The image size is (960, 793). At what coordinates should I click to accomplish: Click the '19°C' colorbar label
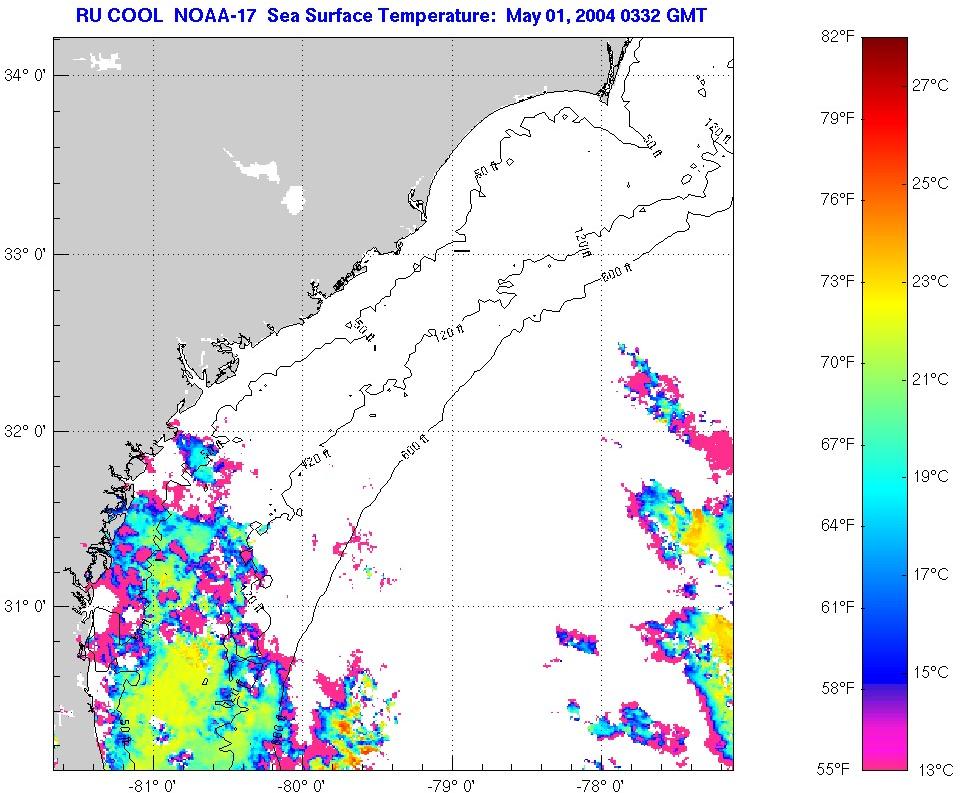pyautogui.click(x=931, y=476)
